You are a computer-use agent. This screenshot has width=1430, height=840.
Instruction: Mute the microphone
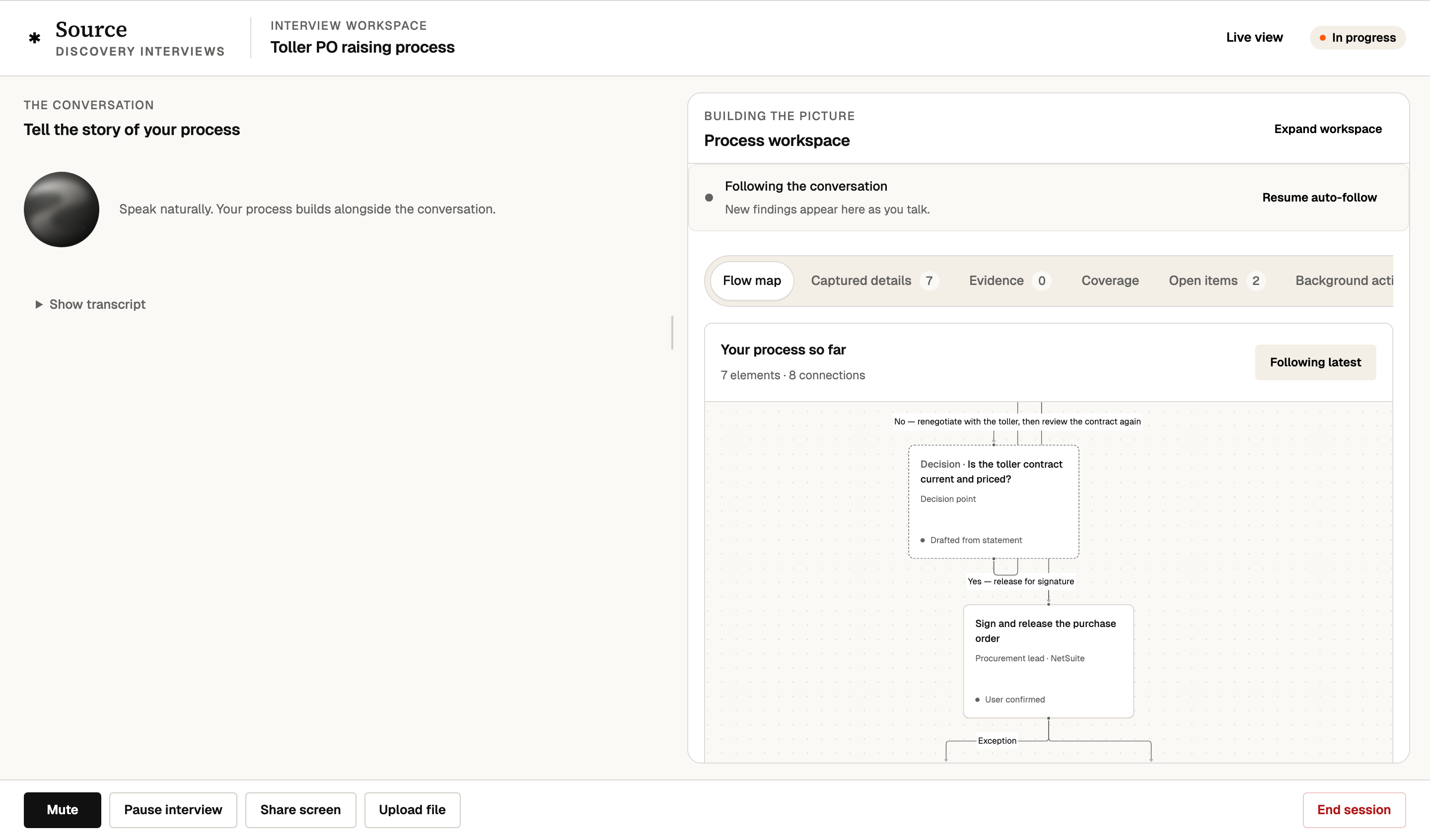[x=63, y=810]
